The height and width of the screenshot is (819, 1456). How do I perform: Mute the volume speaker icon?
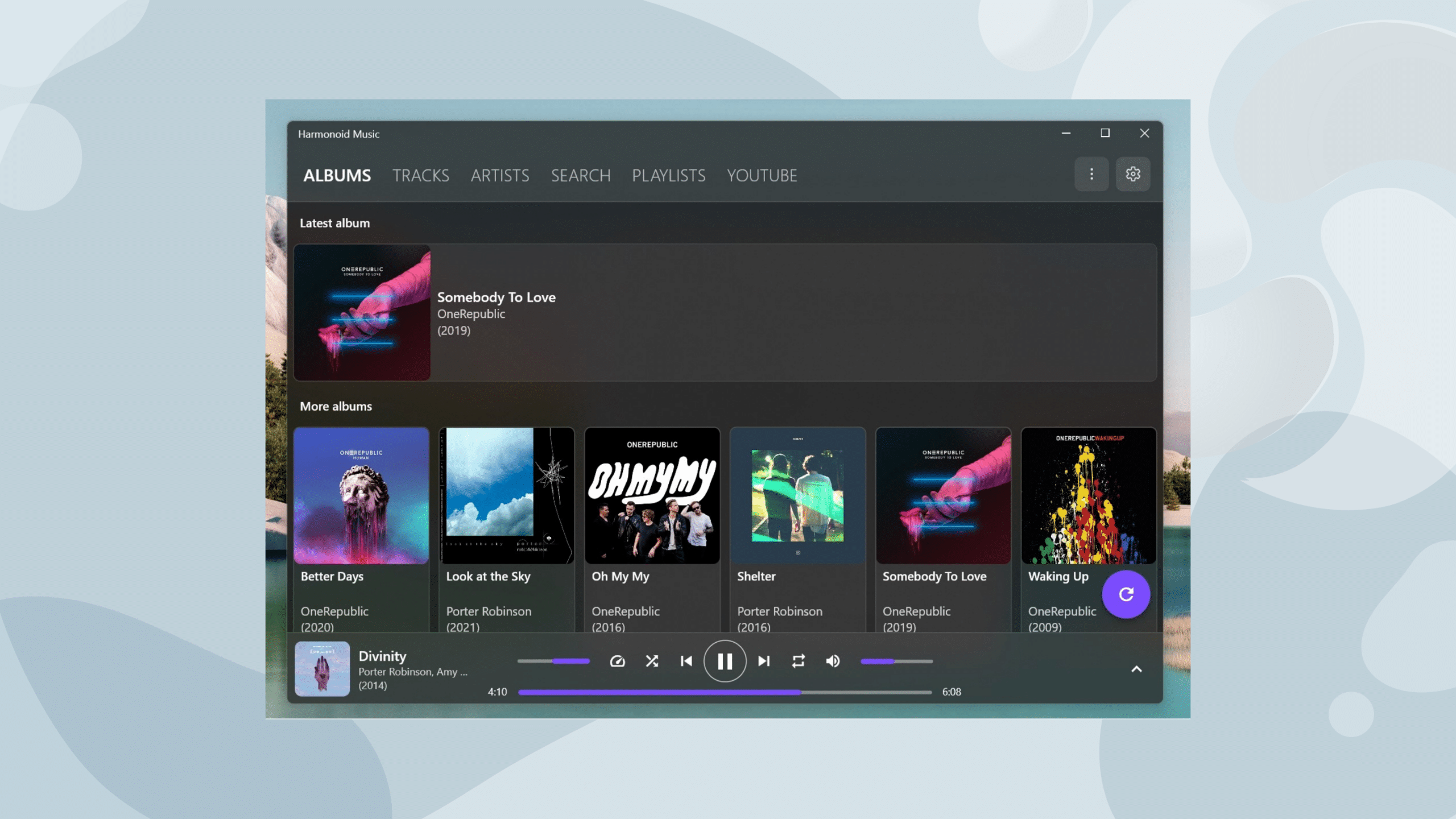833,661
